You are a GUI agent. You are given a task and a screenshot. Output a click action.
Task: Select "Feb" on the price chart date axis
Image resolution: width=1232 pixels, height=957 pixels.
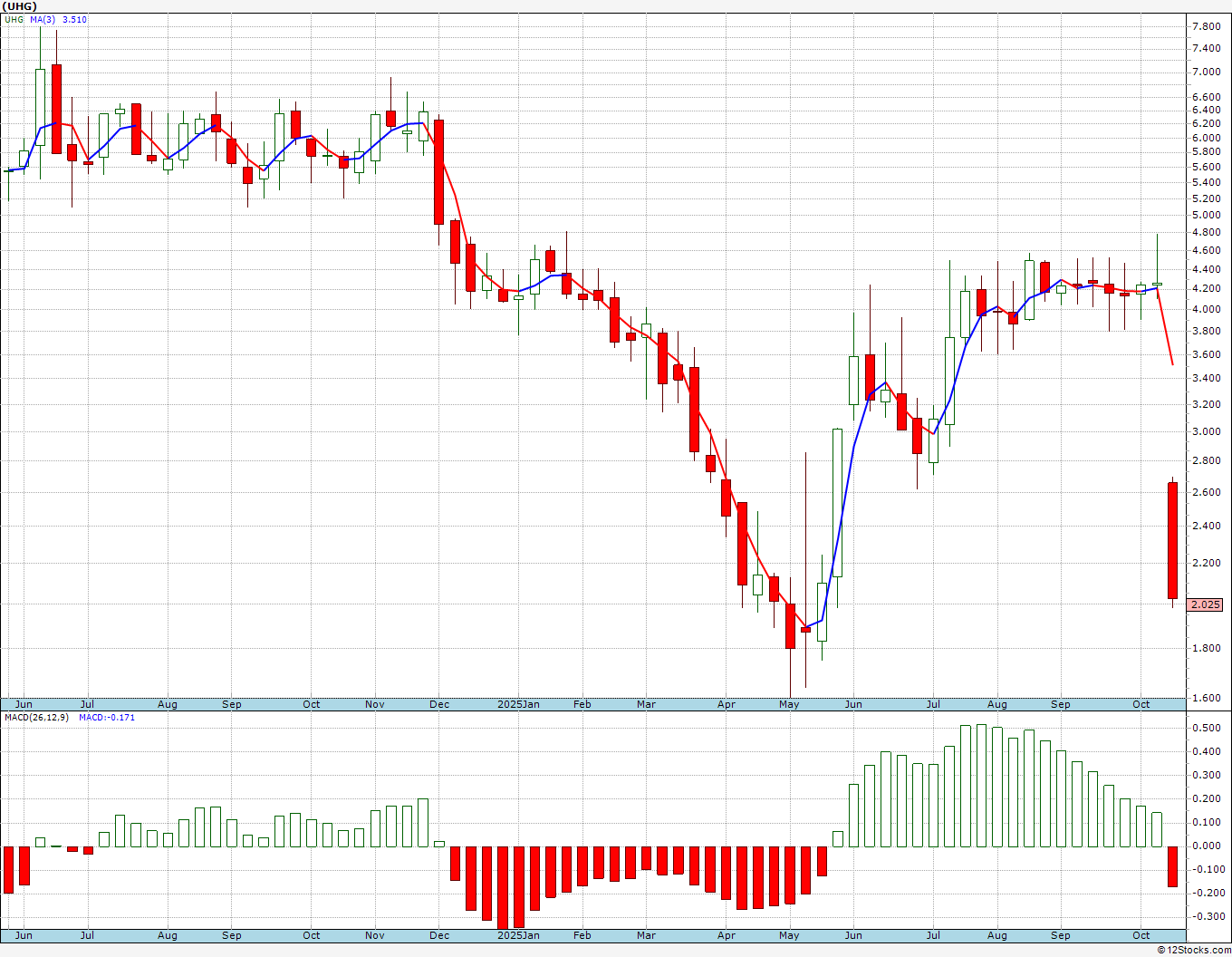pyautogui.click(x=582, y=704)
